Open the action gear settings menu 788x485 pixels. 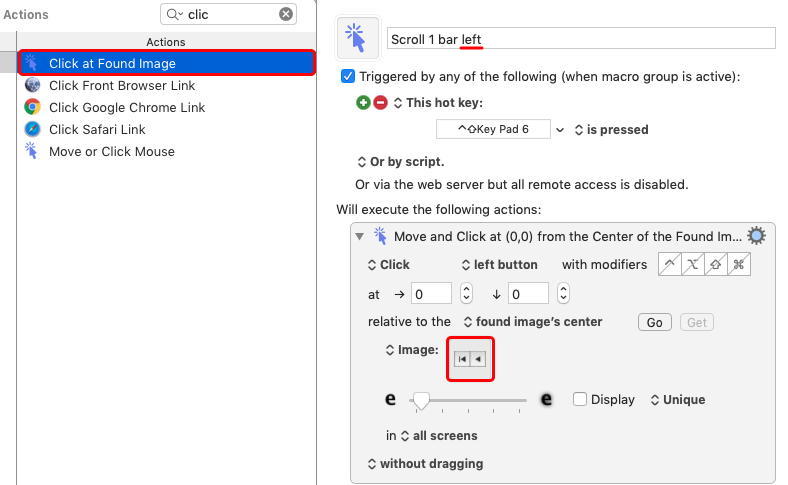click(757, 236)
